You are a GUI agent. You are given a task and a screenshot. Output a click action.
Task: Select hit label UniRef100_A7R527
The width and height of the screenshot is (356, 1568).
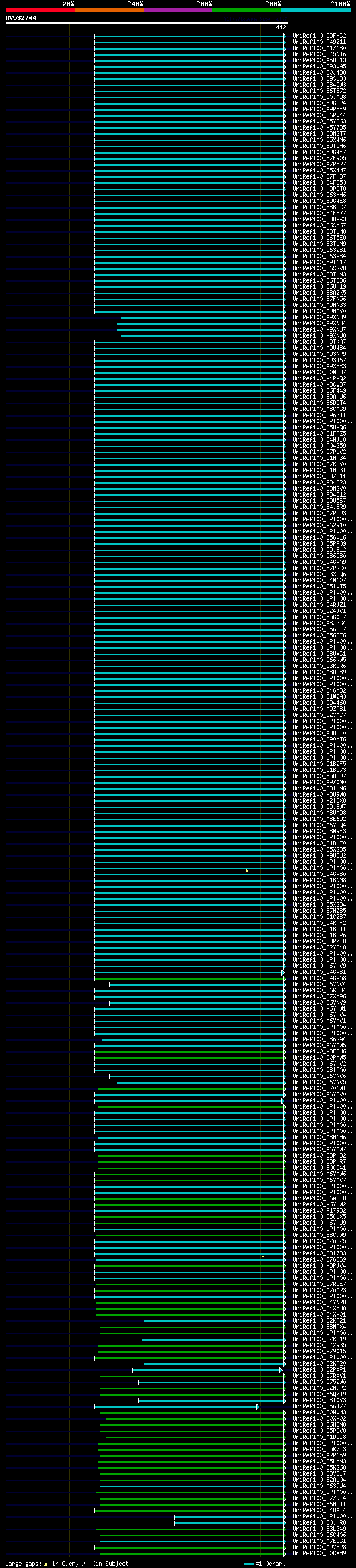[319, 164]
